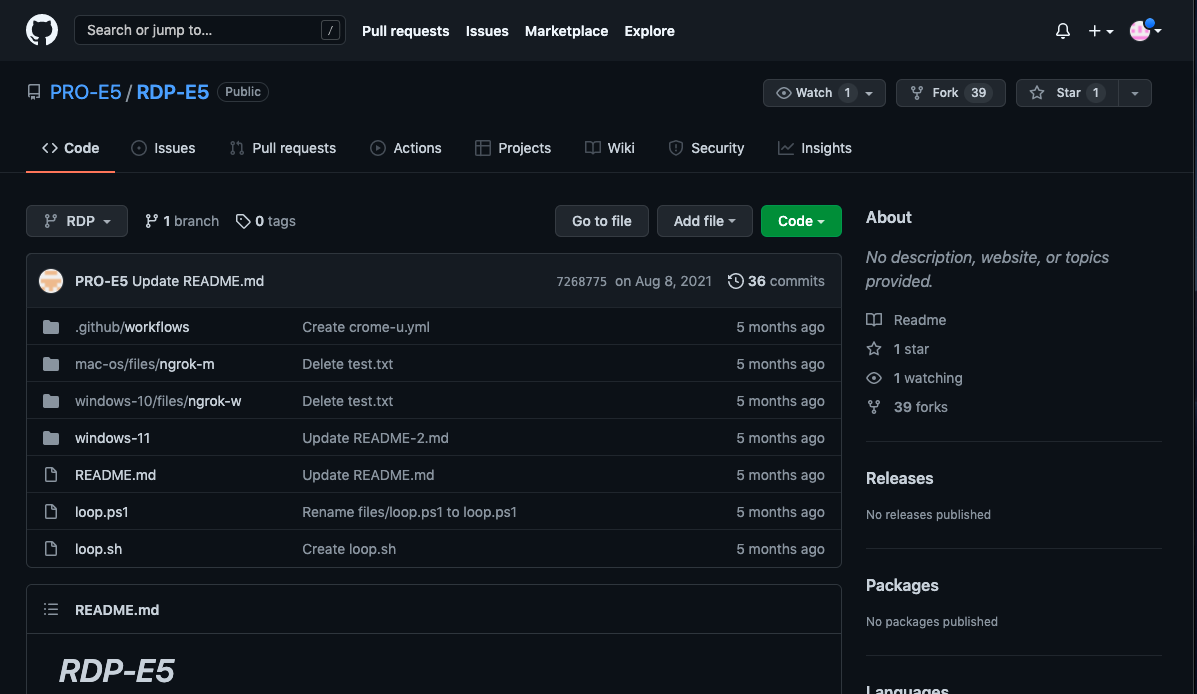1197x694 pixels.
Task: Open the windows-11 folder
Action: (112, 438)
